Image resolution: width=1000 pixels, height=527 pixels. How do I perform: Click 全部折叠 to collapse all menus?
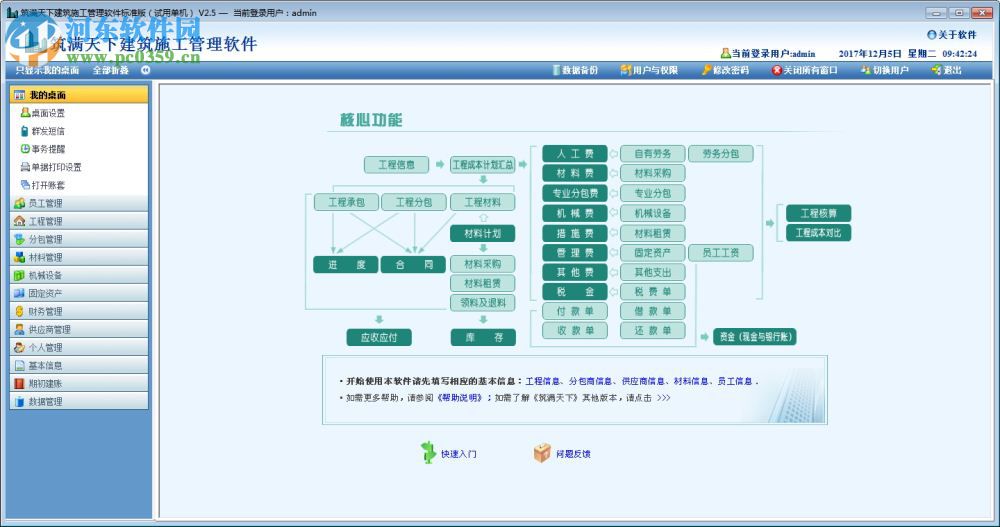click(111, 70)
